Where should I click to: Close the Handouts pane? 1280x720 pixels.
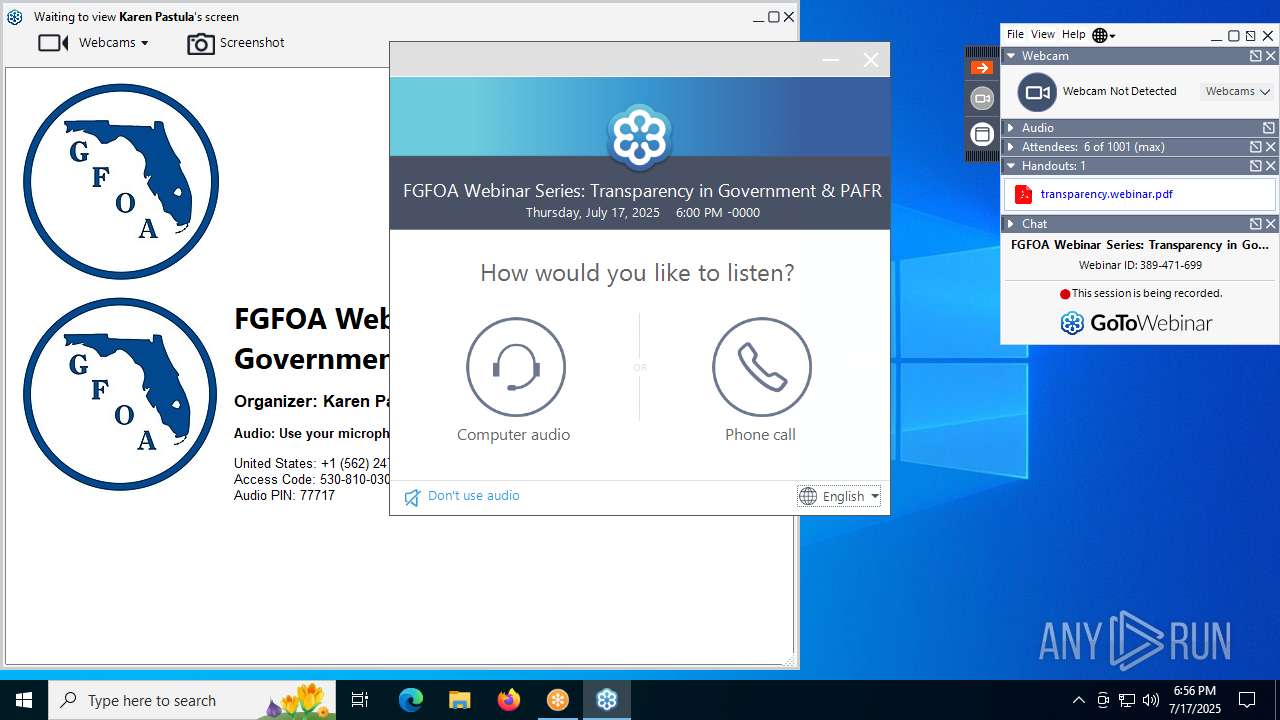(1271, 166)
